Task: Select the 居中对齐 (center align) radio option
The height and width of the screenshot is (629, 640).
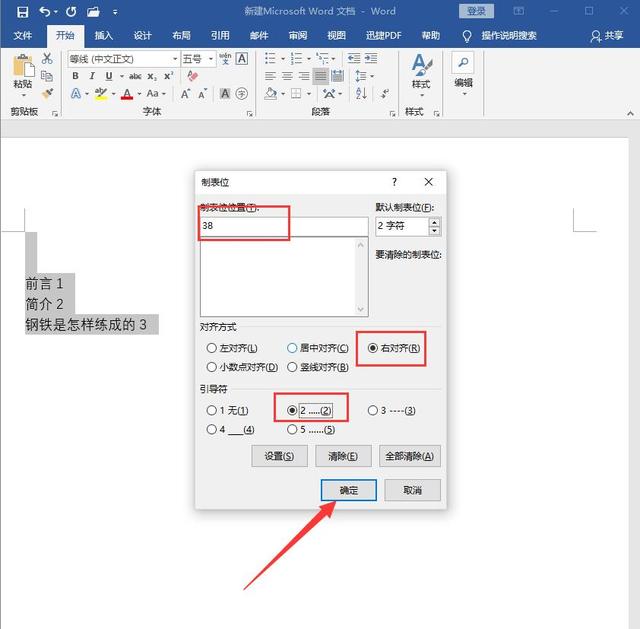Action: tap(292, 348)
